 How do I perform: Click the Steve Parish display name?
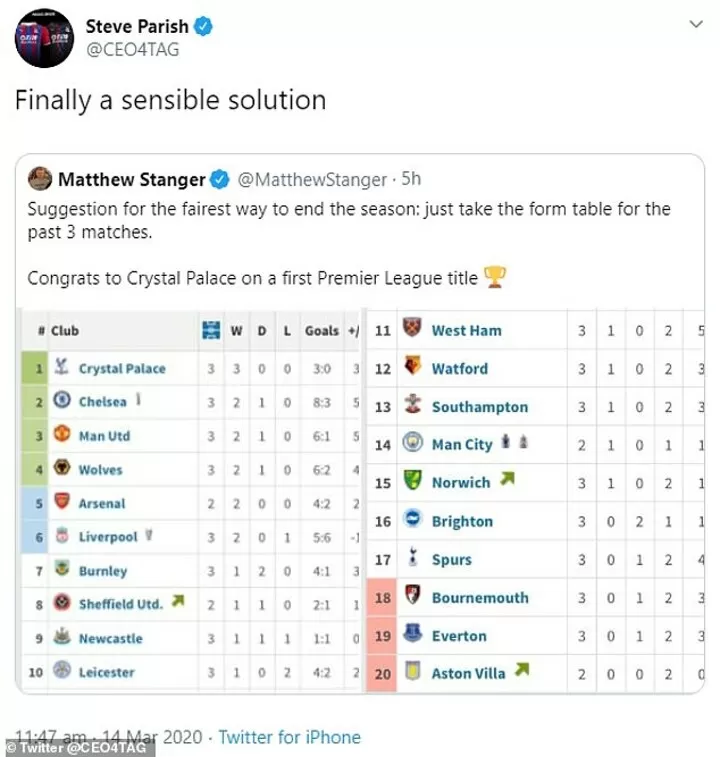coord(136,27)
